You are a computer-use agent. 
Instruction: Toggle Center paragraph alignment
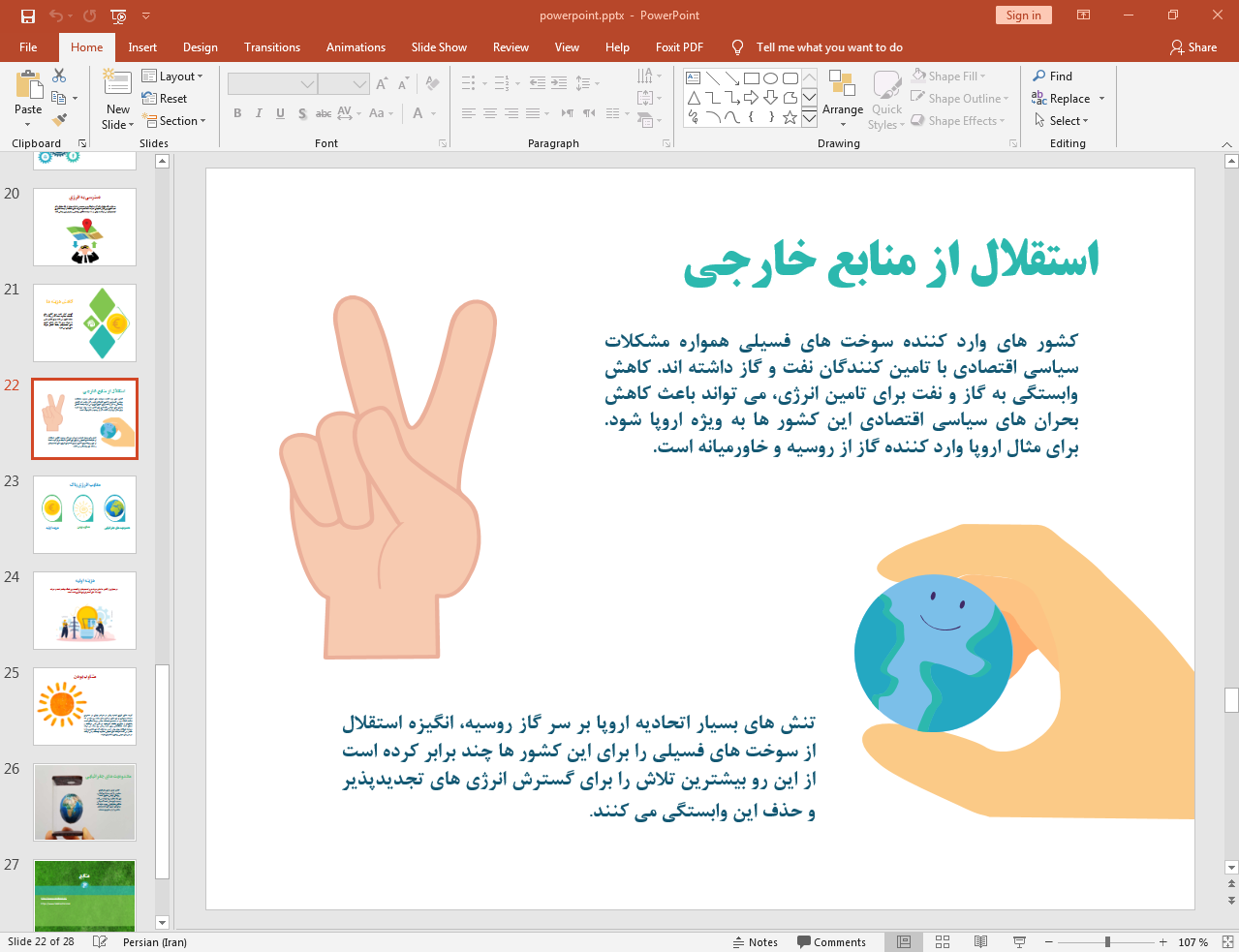(490, 113)
